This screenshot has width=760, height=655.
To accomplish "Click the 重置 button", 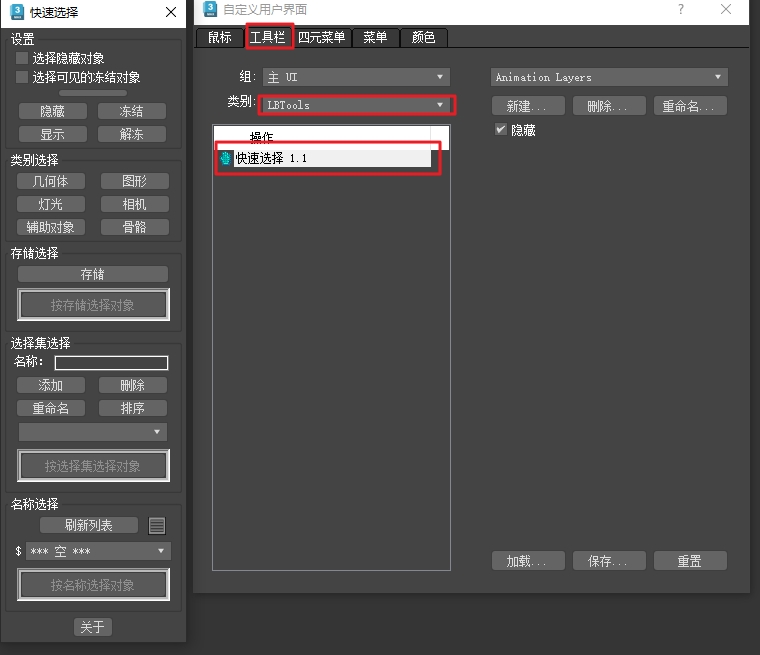I will (690, 561).
